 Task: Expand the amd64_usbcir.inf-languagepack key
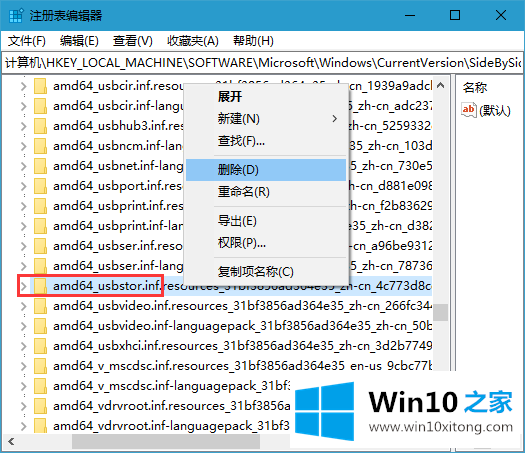[x=23, y=106]
